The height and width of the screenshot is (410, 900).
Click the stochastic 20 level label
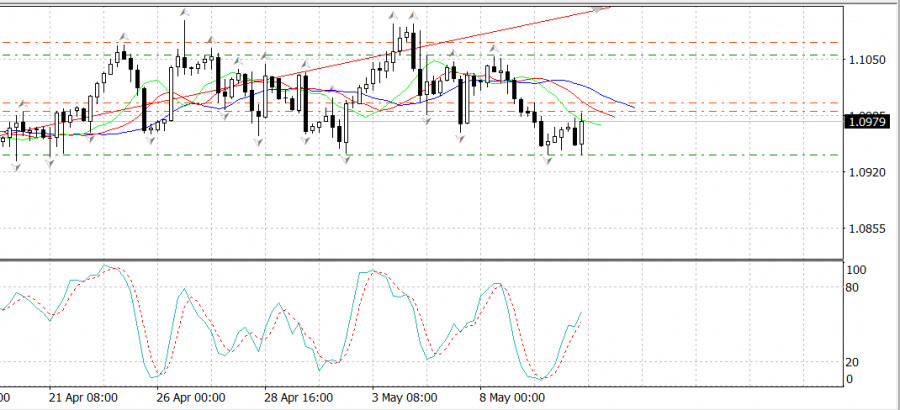pos(852,362)
